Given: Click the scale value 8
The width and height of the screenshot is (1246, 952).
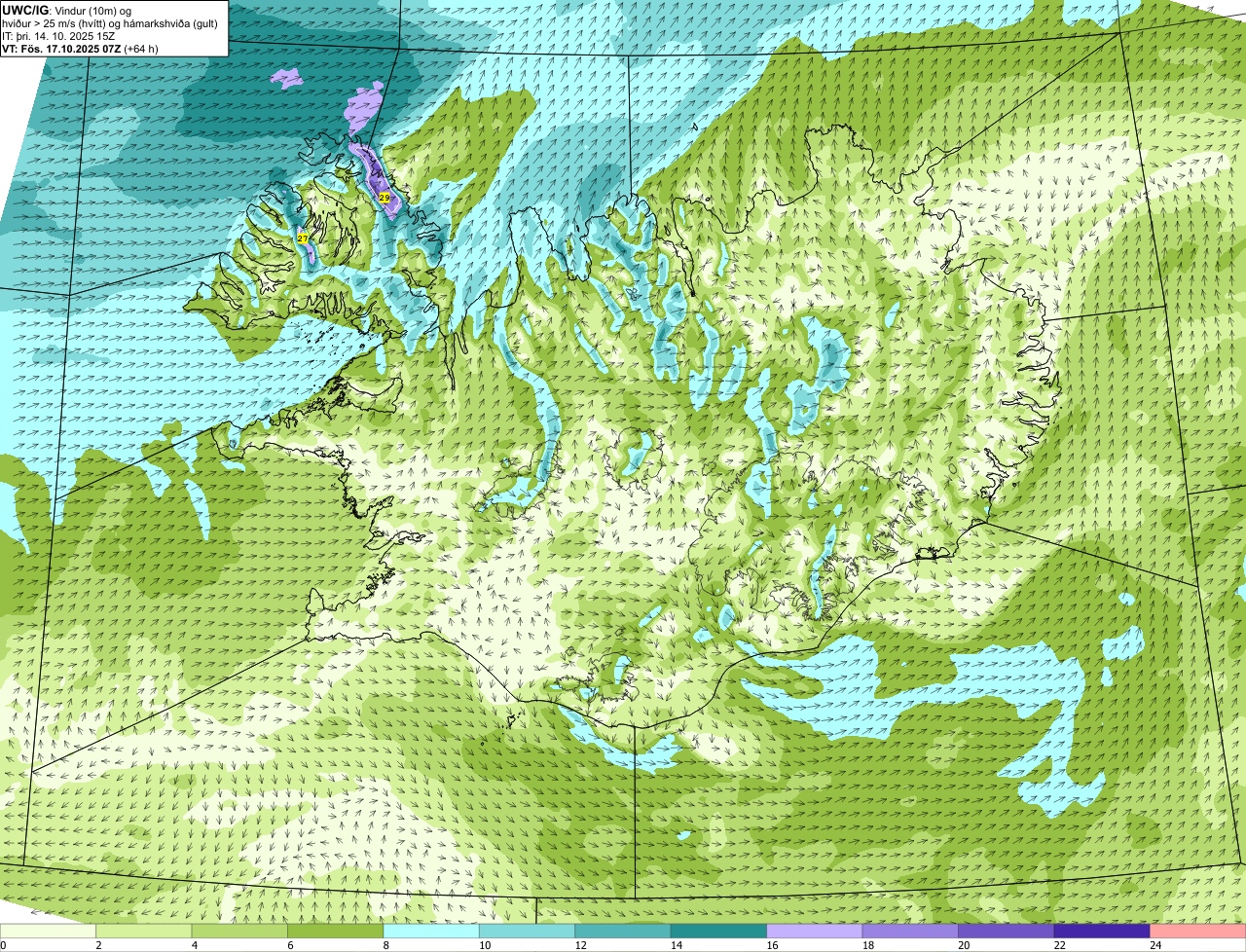Looking at the screenshot, I should tap(385, 944).
